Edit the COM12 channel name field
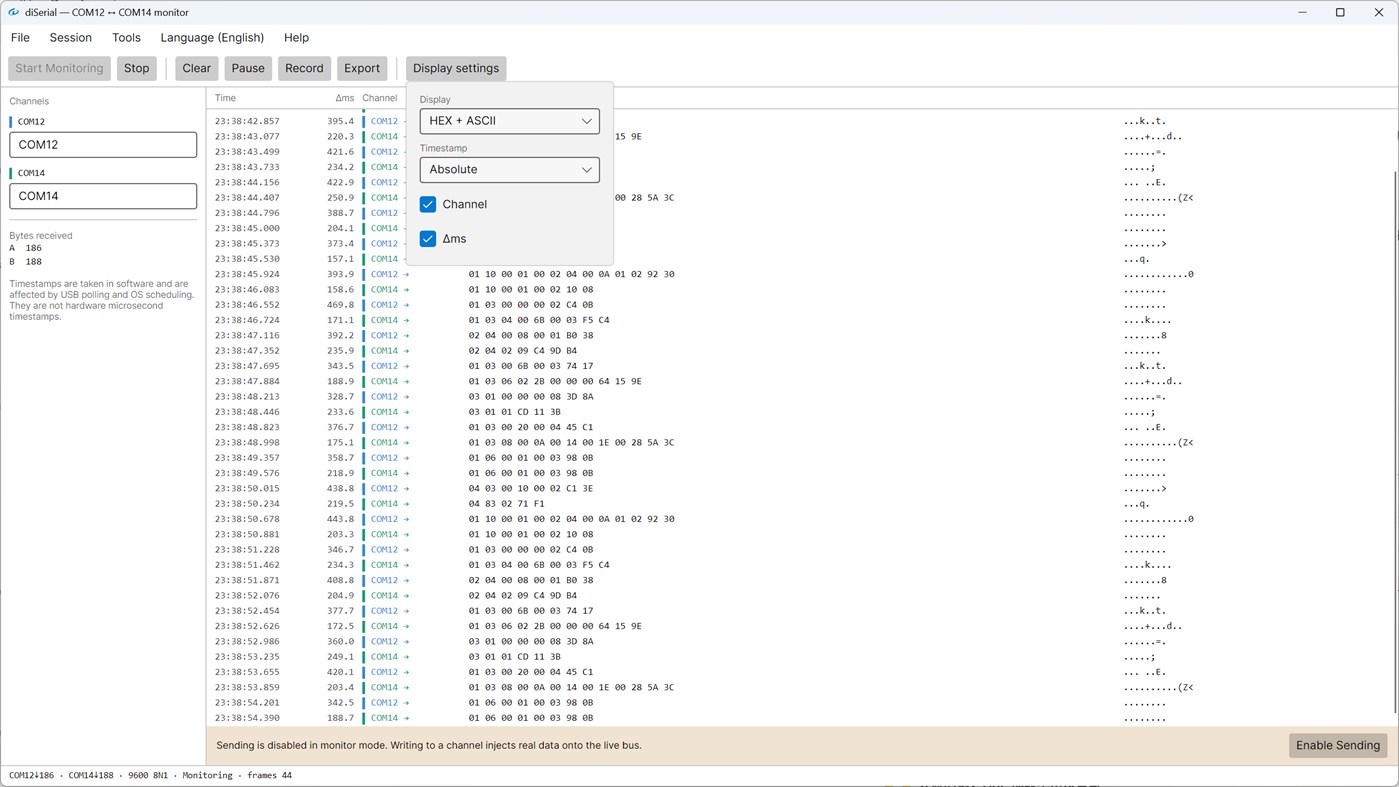This screenshot has width=1399, height=787. point(103,145)
